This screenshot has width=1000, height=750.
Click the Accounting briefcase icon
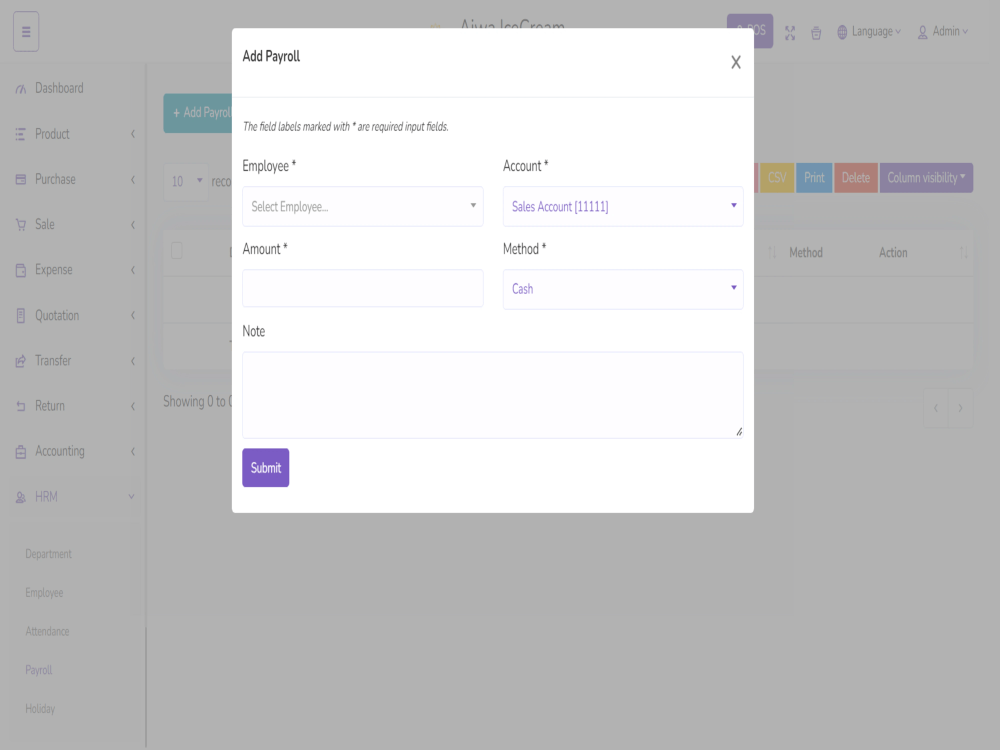click(x=20, y=452)
